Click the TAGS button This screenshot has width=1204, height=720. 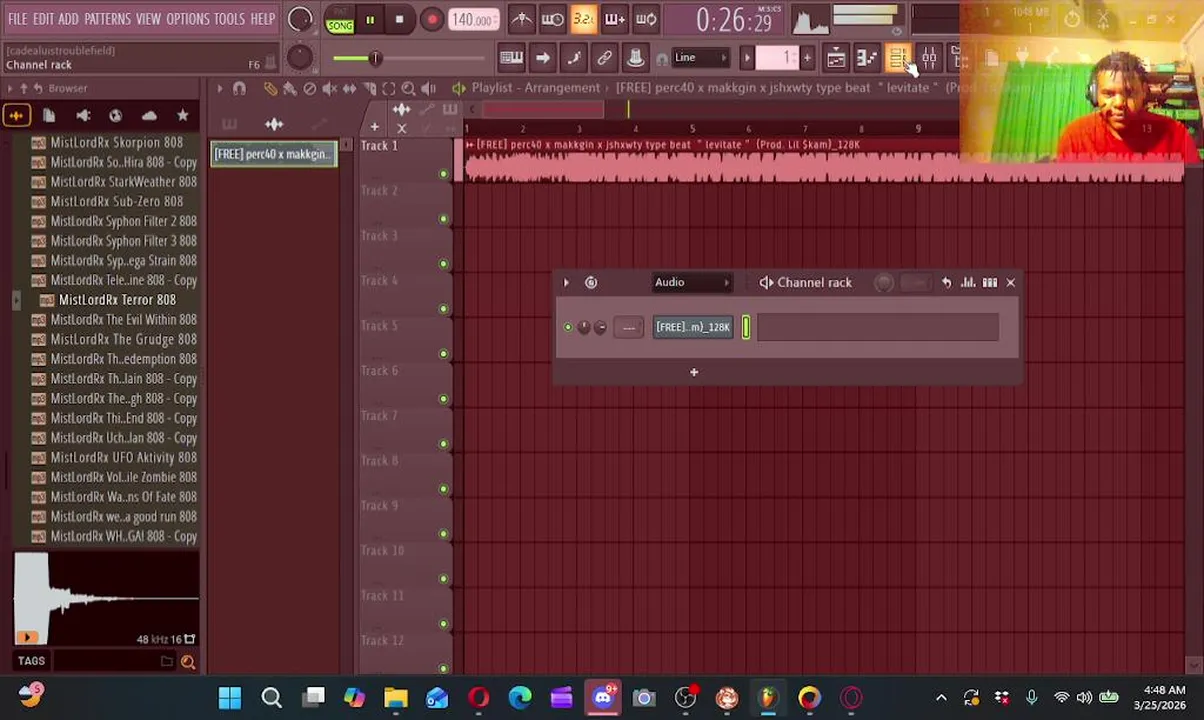[x=31, y=661]
